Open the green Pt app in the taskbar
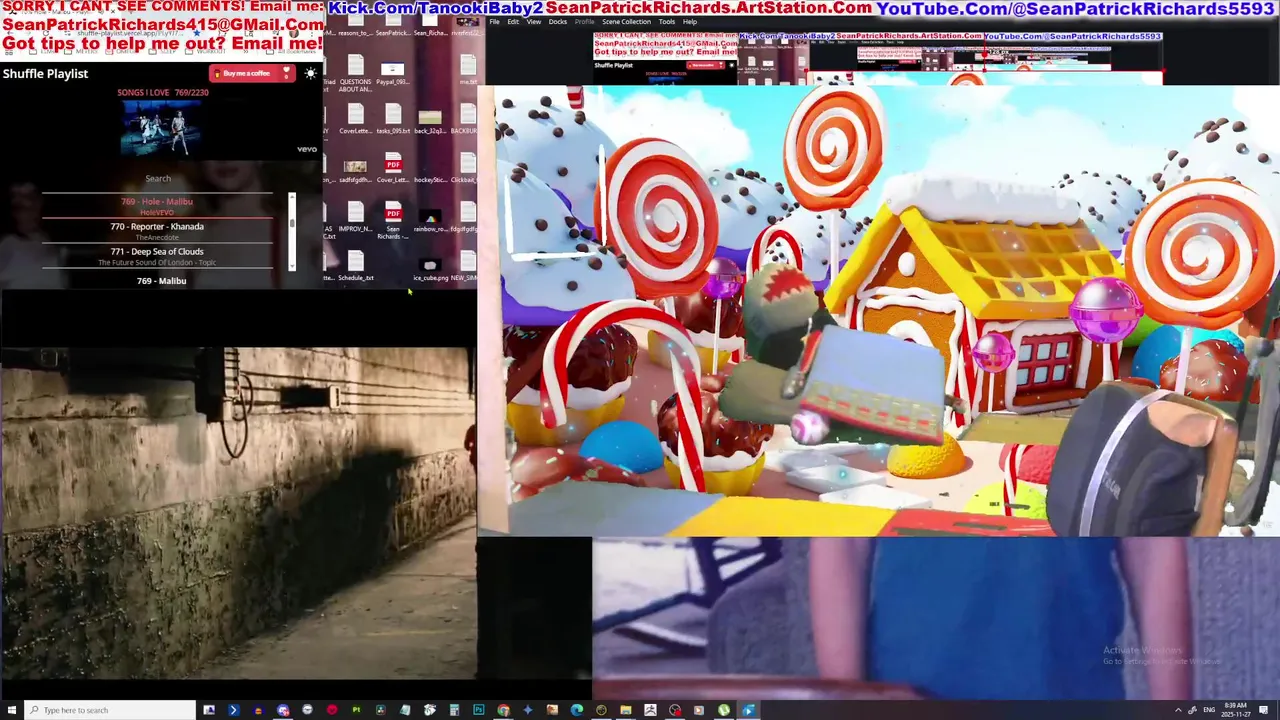 [356, 710]
